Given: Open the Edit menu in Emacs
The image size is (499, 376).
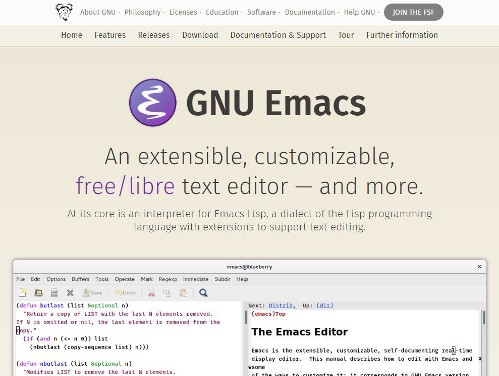Looking at the screenshot, I should point(35,279).
